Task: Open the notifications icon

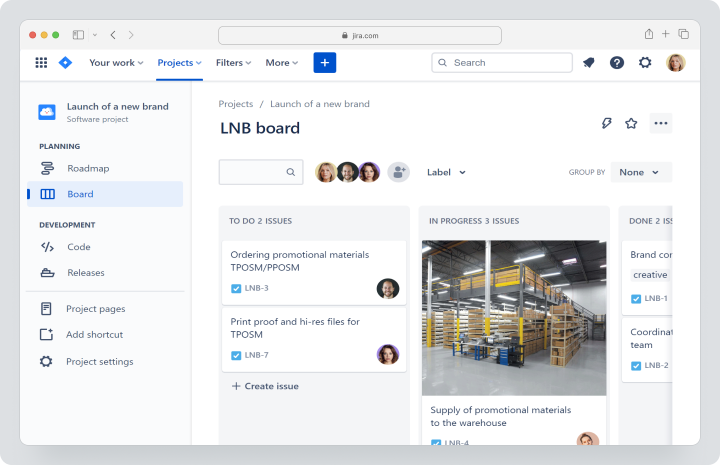Action: coord(589,62)
